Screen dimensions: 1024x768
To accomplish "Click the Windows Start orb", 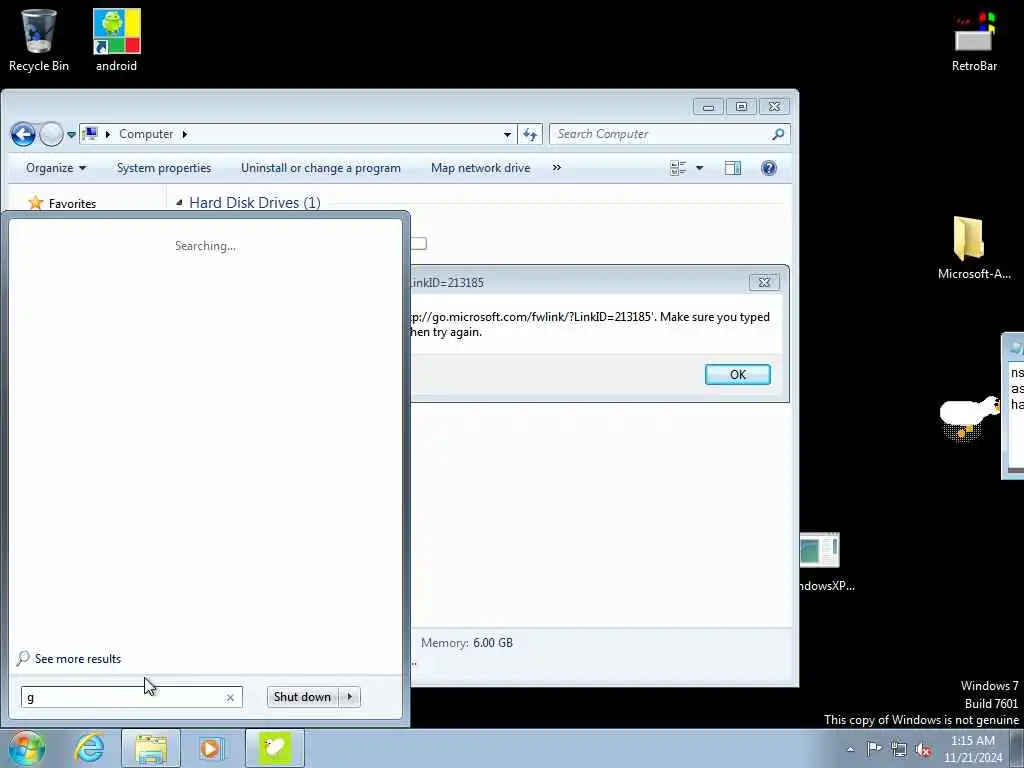I will (26, 748).
